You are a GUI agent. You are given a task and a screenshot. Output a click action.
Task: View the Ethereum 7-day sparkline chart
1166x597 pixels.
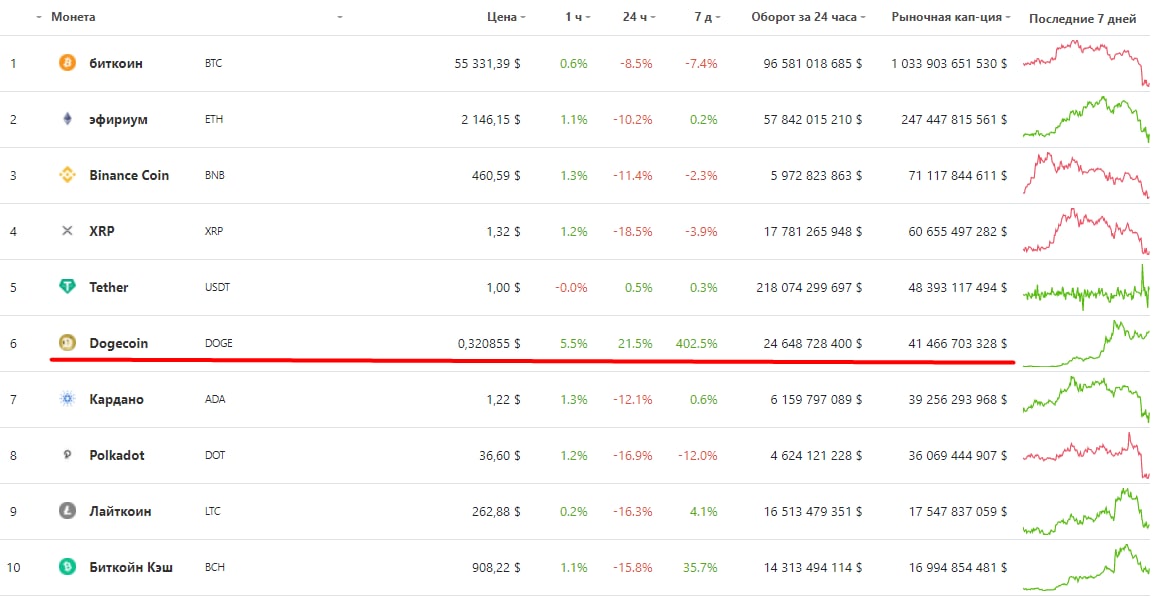1086,119
